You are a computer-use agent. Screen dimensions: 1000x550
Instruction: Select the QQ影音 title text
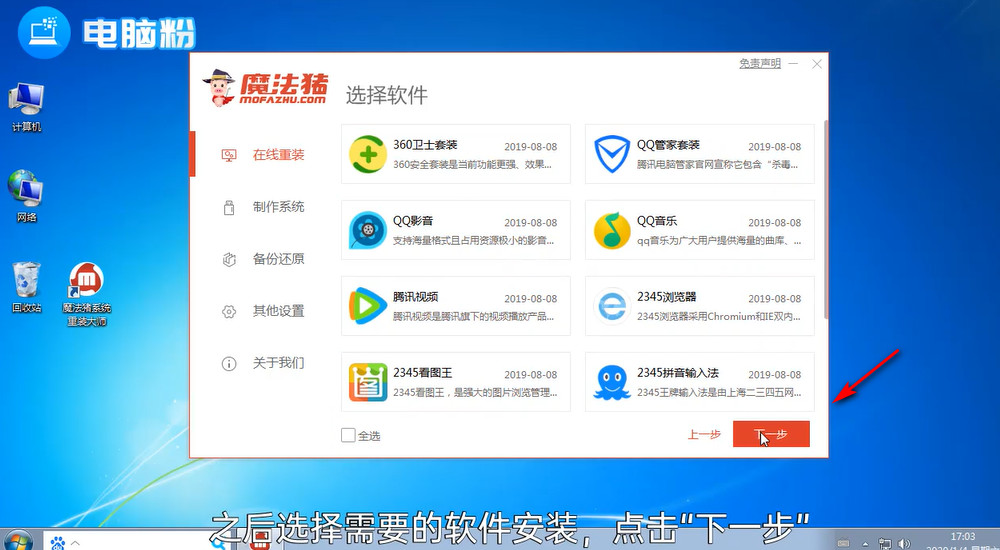(413, 221)
